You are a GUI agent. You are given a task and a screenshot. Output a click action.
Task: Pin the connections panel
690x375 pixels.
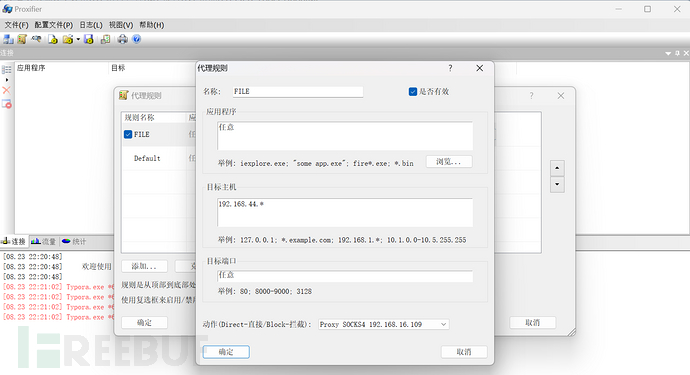pyautogui.click(x=677, y=53)
